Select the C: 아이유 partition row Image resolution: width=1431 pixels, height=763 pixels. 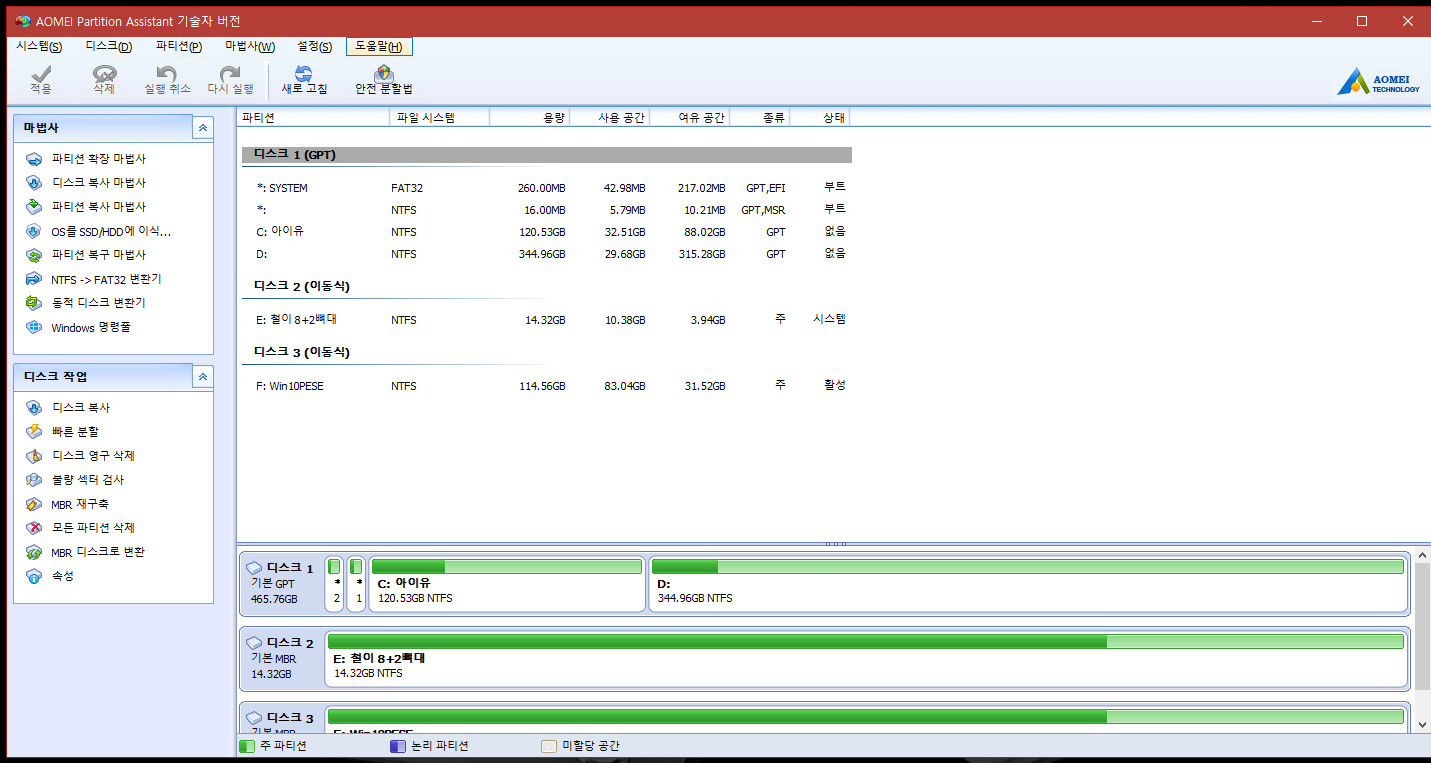coord(546,232)
